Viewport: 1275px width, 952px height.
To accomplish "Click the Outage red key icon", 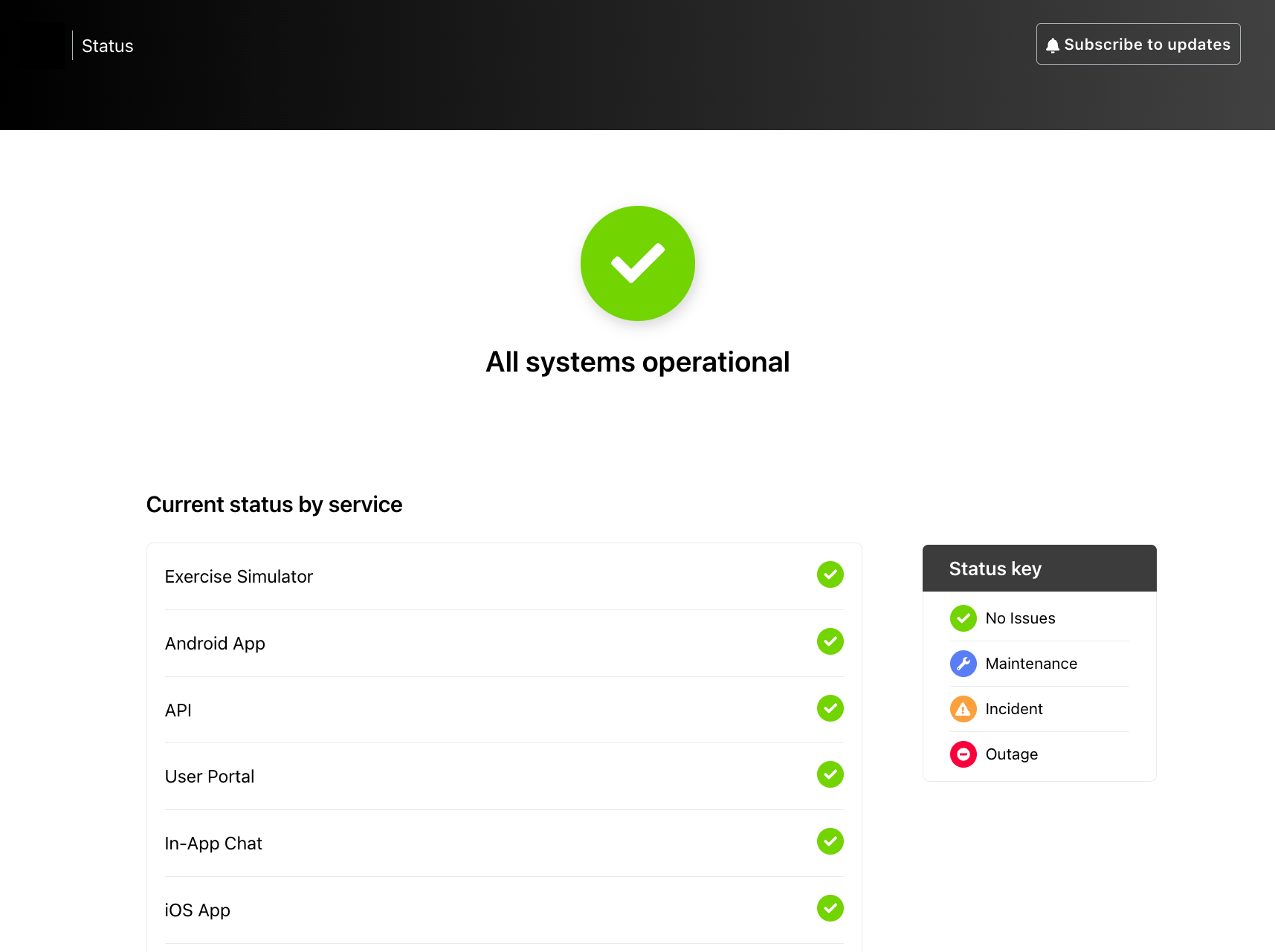I will click(963, 754).
